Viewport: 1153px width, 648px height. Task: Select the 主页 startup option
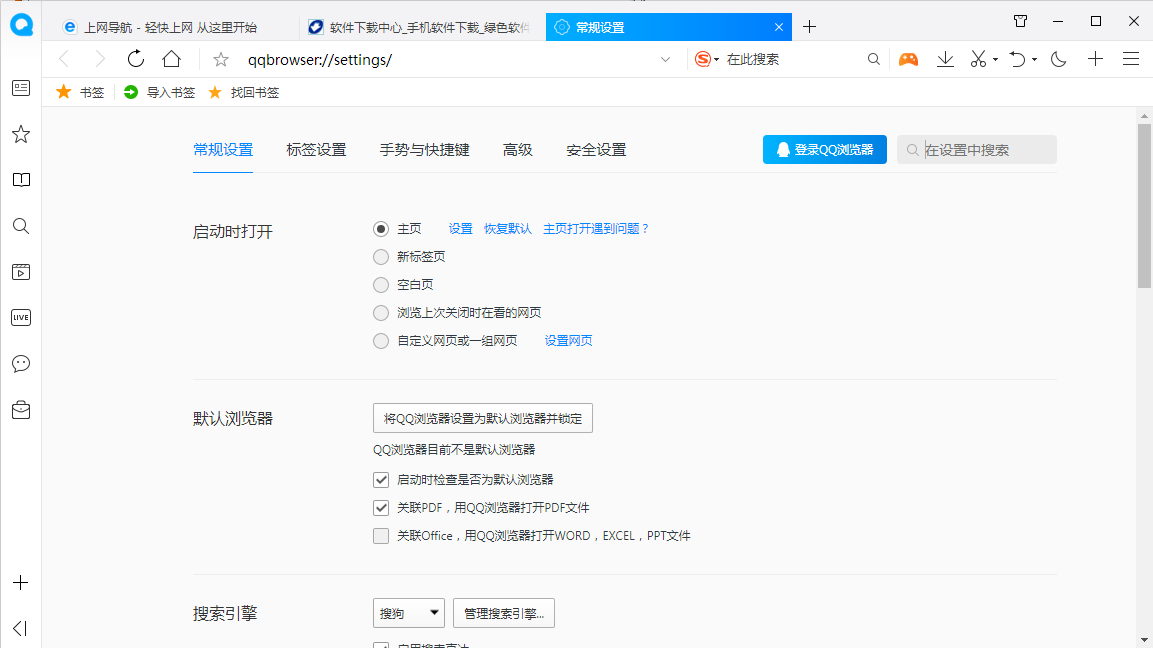coord(381,228)
